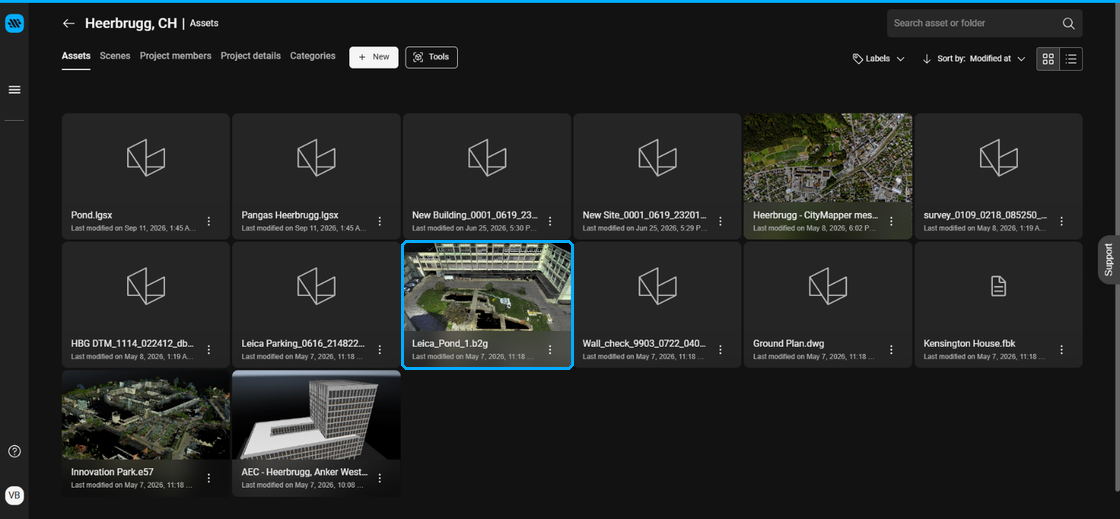Click the search magnifier icon

coord(1069,24)
